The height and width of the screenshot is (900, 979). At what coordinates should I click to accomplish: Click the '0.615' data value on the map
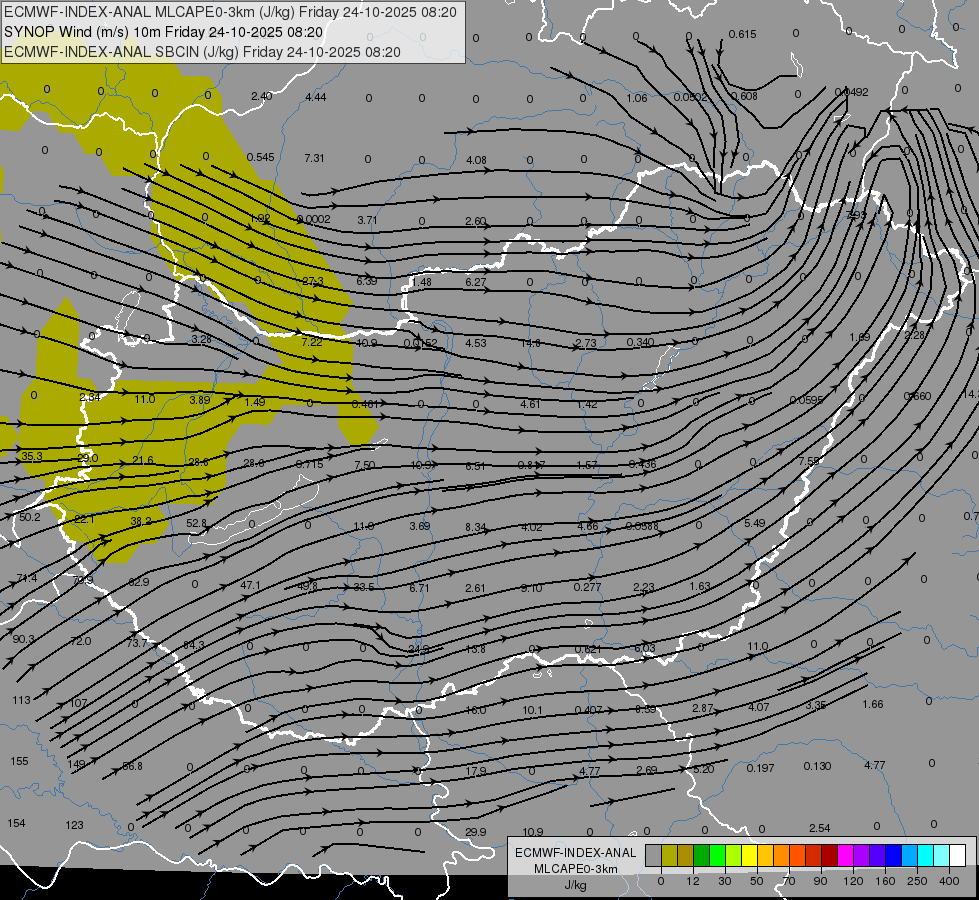pyautogui.click(x=742, y=34)
